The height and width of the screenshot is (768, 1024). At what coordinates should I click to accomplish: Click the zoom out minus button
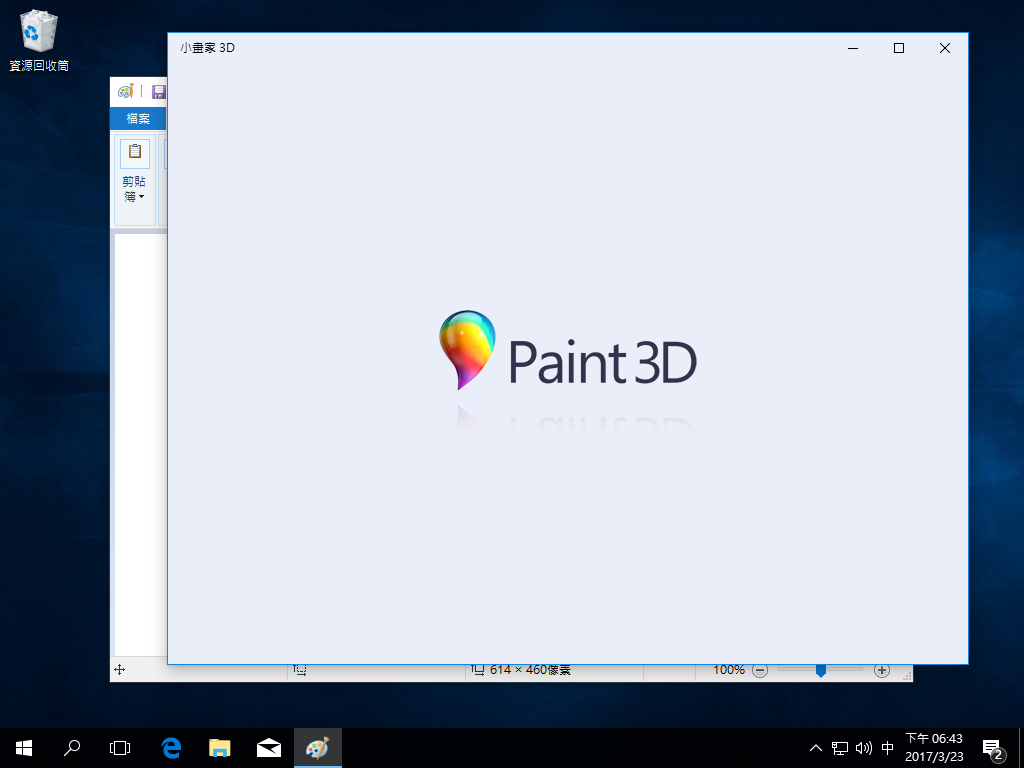pyautogui.click(x=760, y=670)
